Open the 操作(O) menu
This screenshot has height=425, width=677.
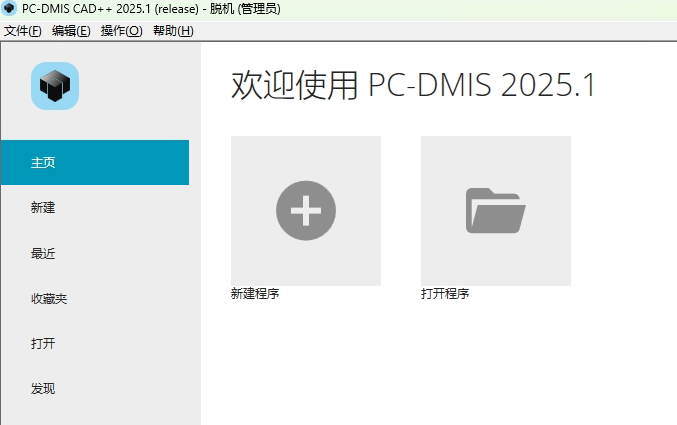tap(121, 31)
